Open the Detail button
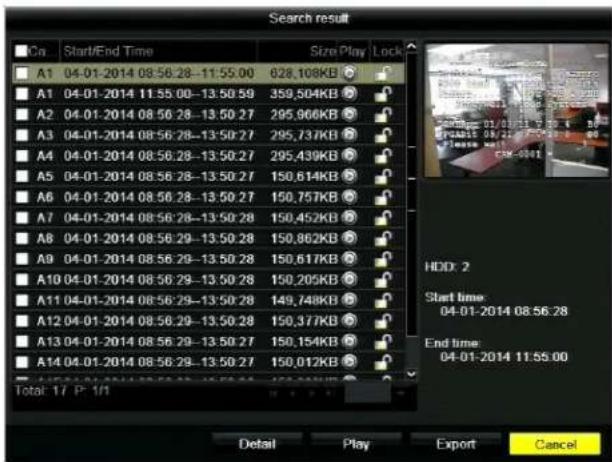612x462 pixels. pyautogui.click(x=257, y=444)
